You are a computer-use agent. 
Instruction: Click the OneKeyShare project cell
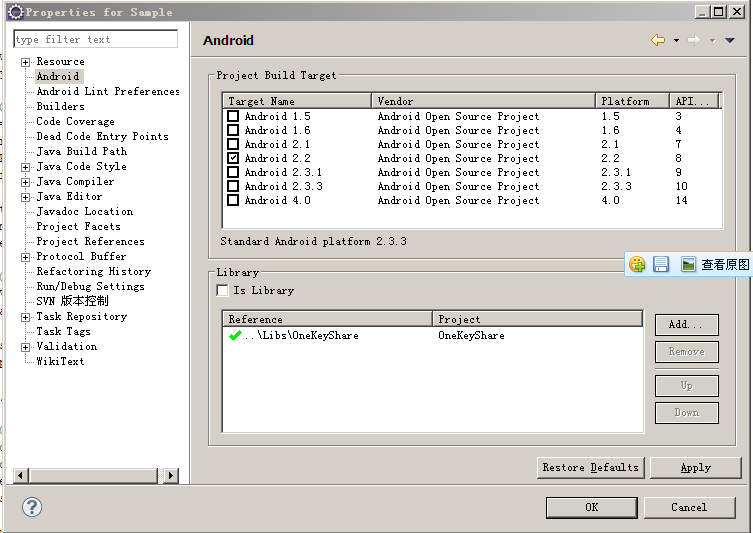click(x=471, y=336)
